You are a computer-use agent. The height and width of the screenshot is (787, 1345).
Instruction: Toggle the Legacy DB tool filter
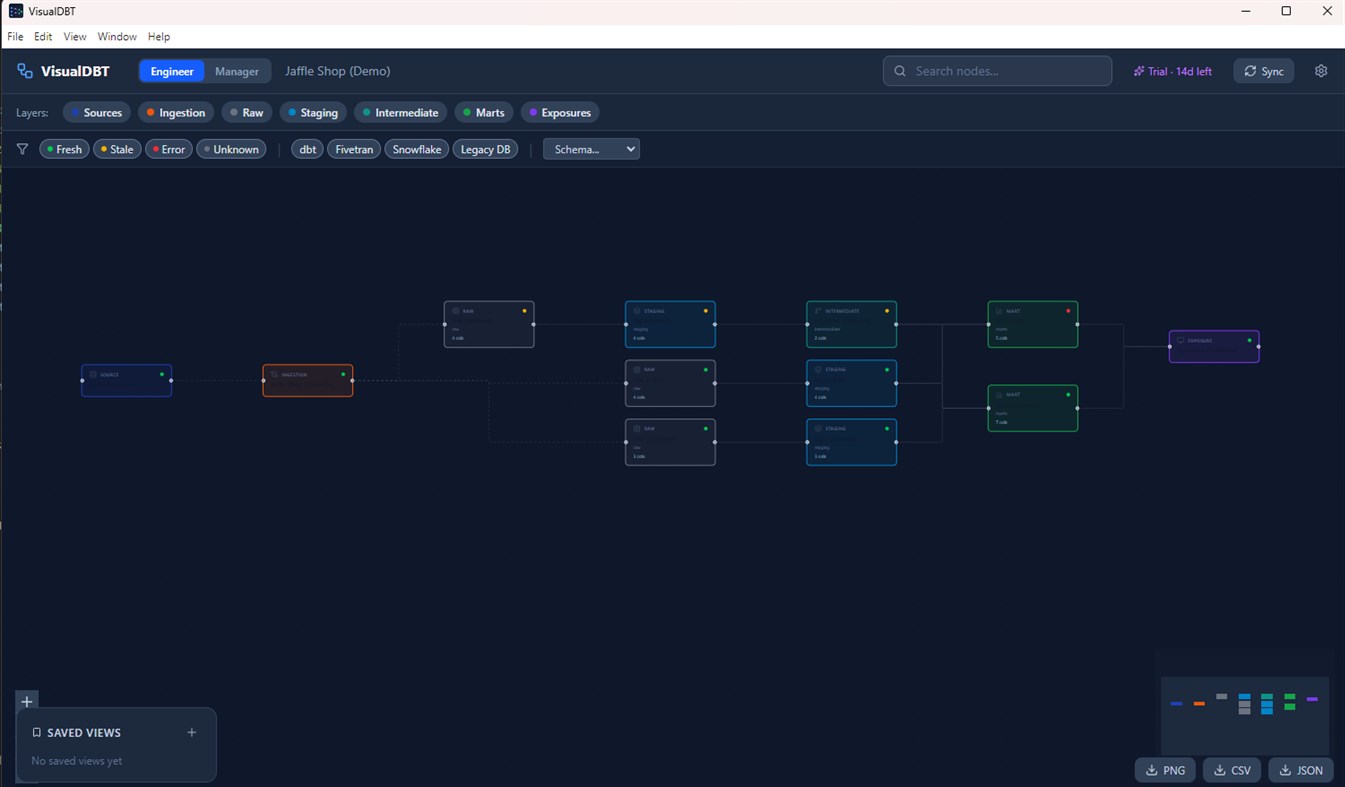tap(485, 149)
